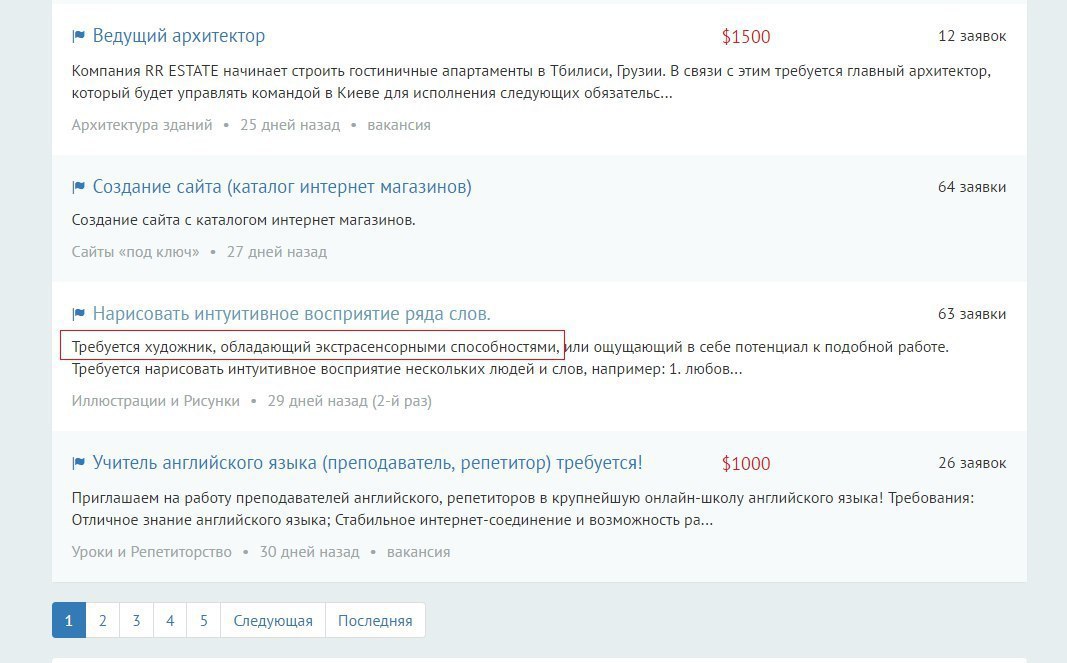Image resolution: width=1067 pixels, height=663 pixels.
Task: Select the "Архитектура зданий" category link
Action: click(x=142, y=125)
